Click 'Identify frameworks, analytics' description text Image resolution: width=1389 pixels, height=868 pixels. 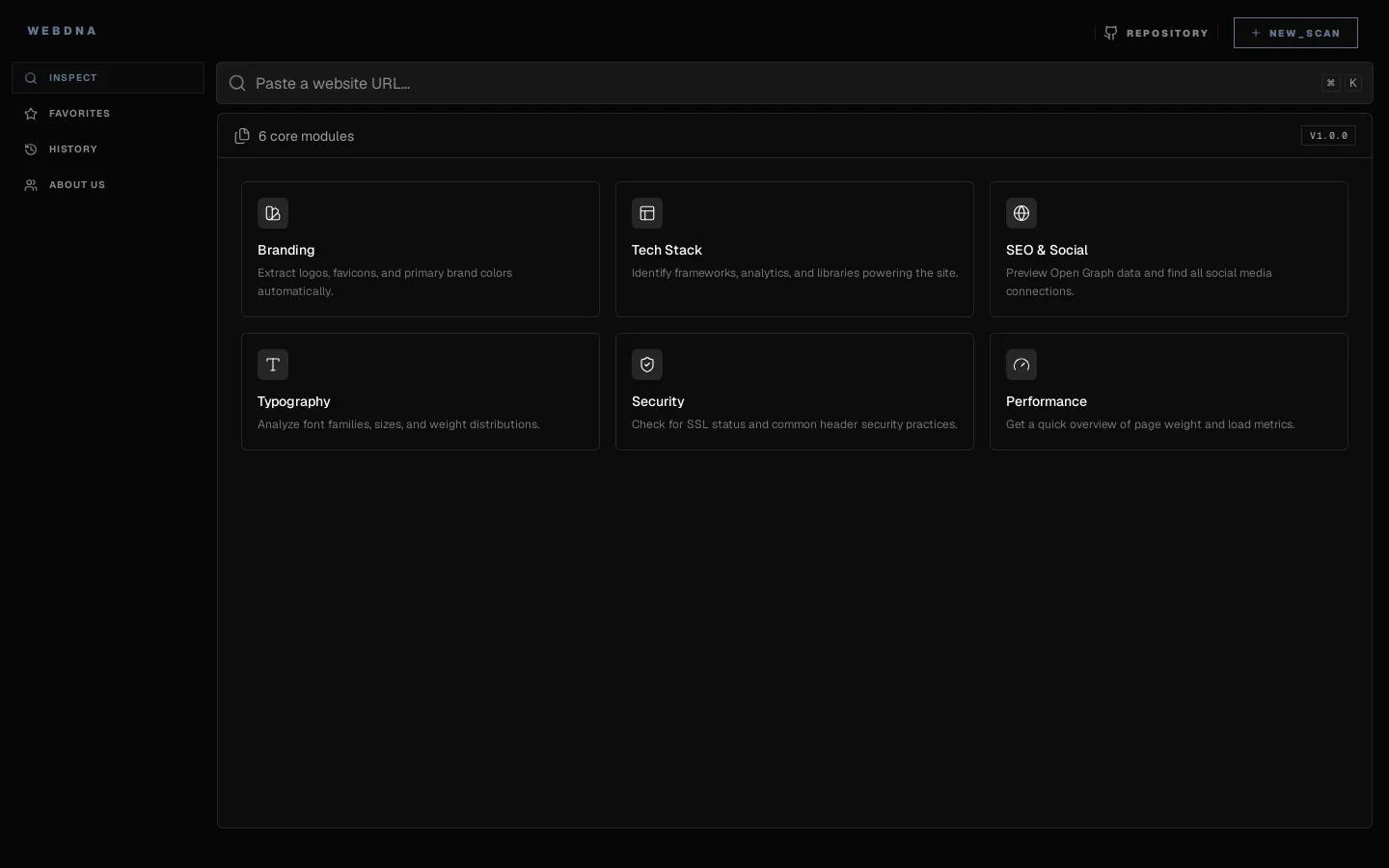pyautogui.click(x=795, y=273)
